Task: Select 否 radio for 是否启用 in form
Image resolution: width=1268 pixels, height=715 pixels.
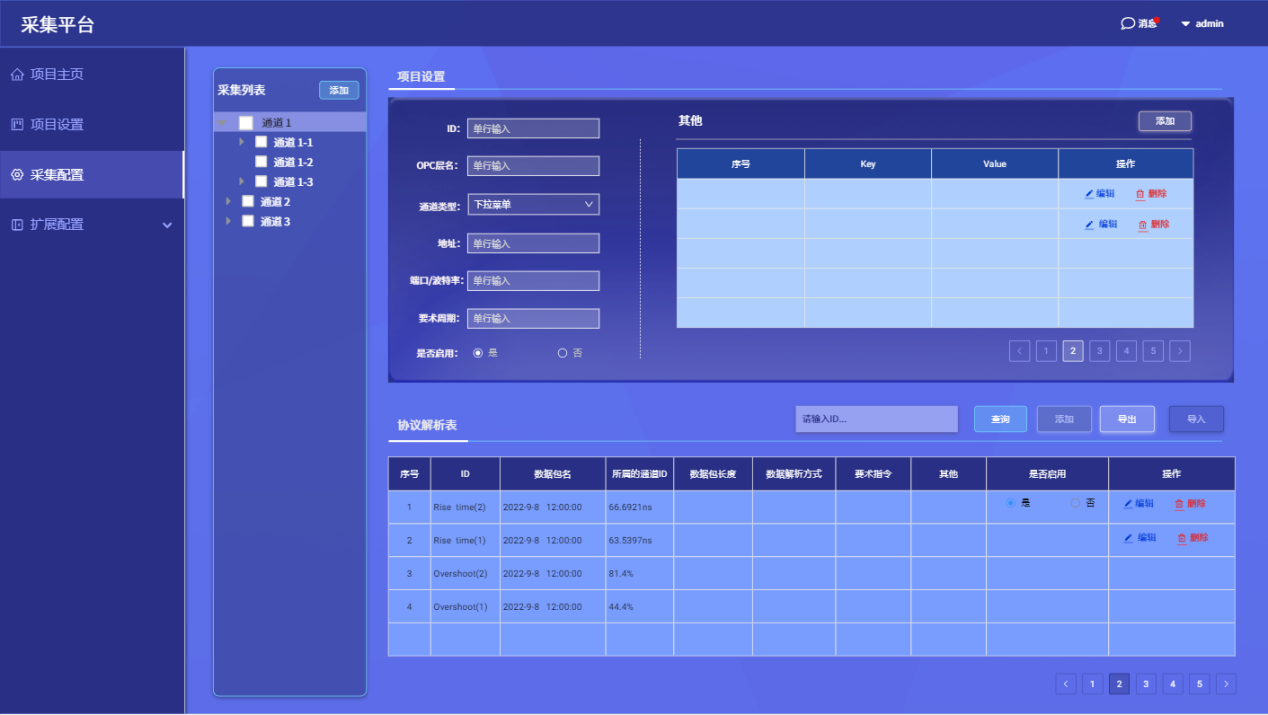Action: [562, 353]
